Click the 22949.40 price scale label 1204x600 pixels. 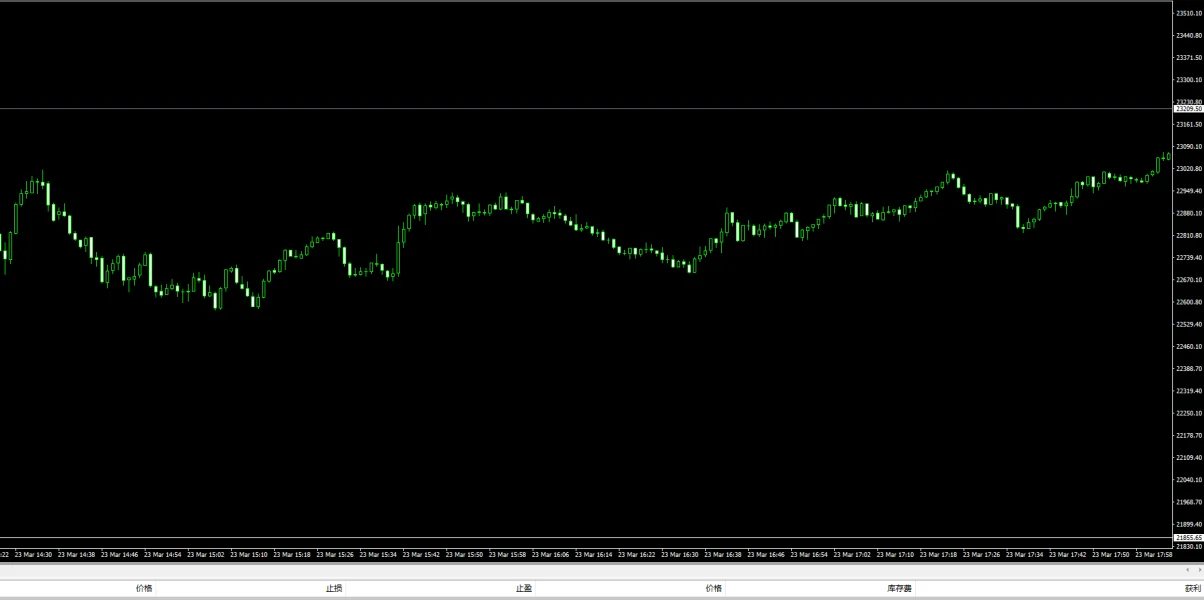pyautogui.click(x=1189, y=190)
